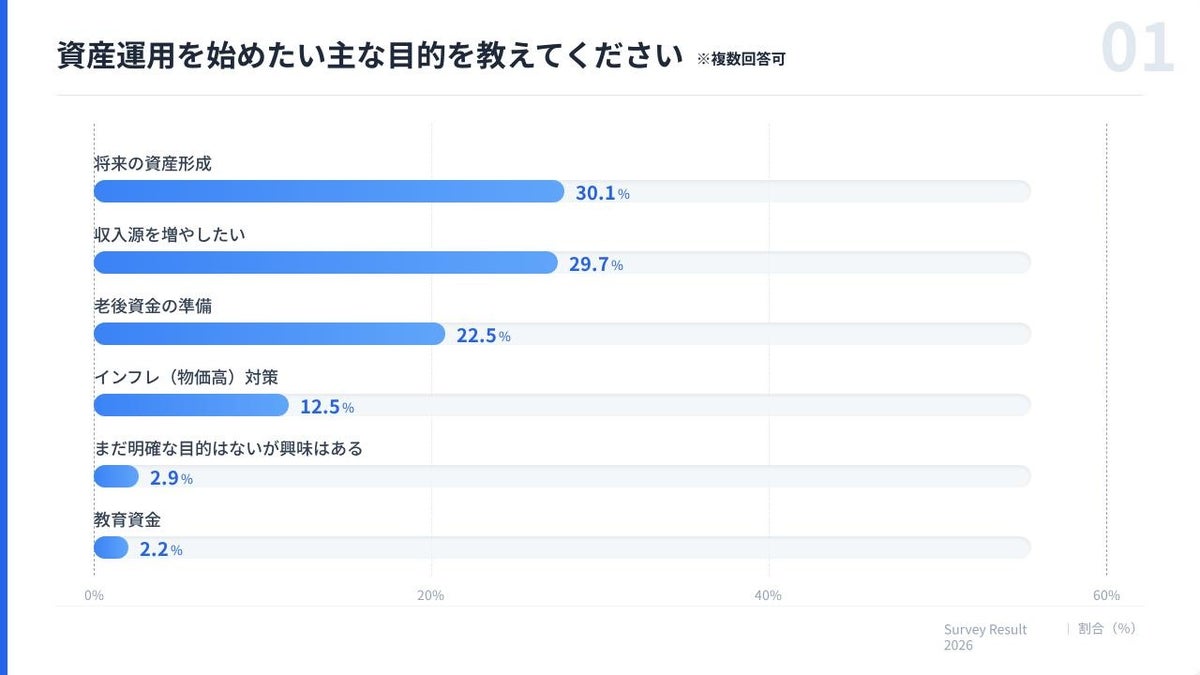Click the 将来の資産形成 blue bar

point(328,192)
